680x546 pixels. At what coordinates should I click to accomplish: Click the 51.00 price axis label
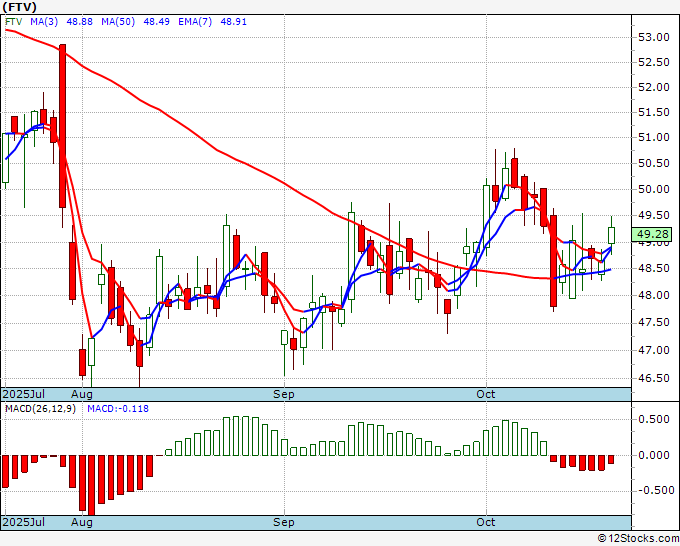point(654,137)
